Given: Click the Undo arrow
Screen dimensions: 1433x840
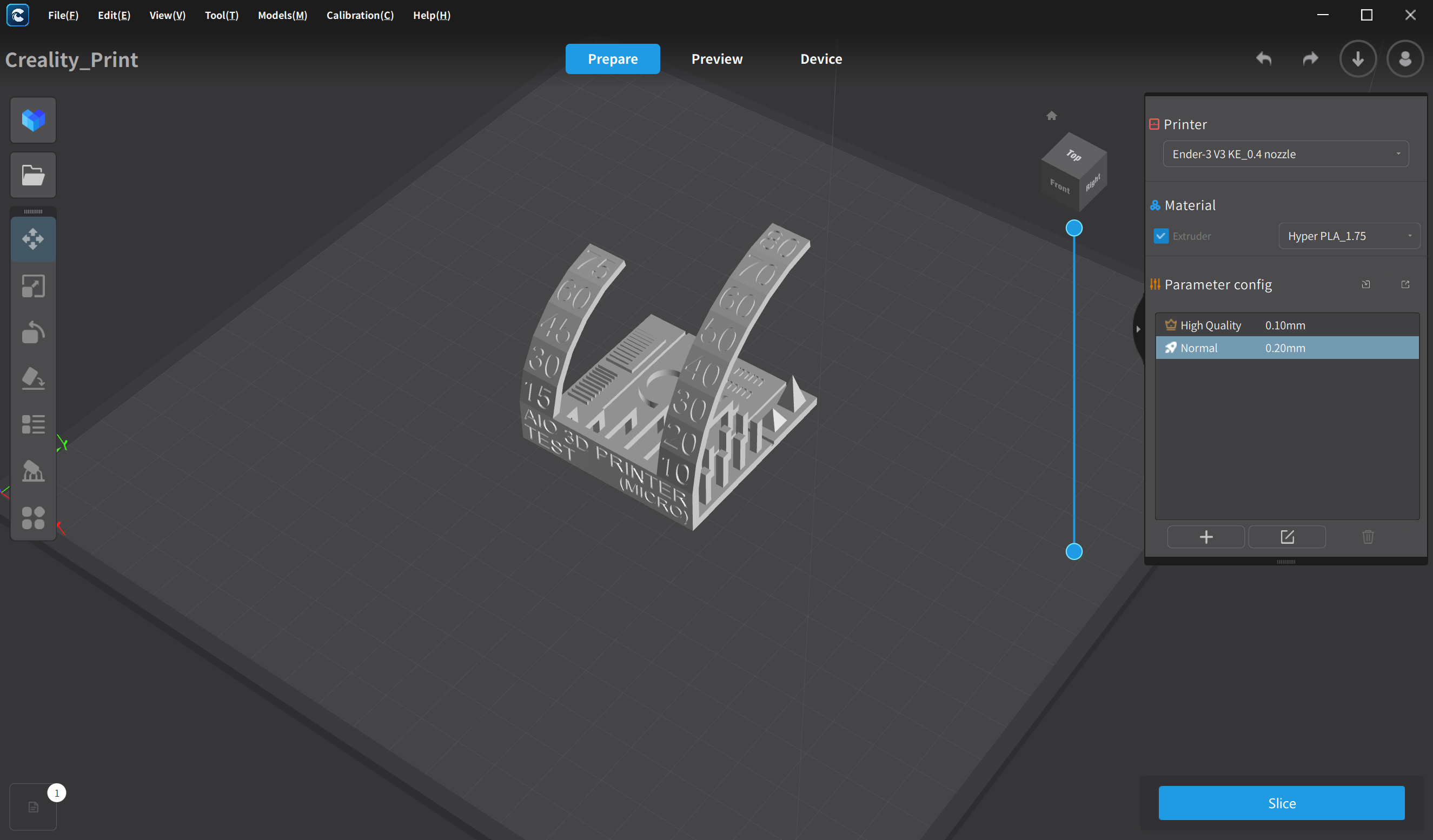Looking at the screenshot, I should coord(1264,58).
